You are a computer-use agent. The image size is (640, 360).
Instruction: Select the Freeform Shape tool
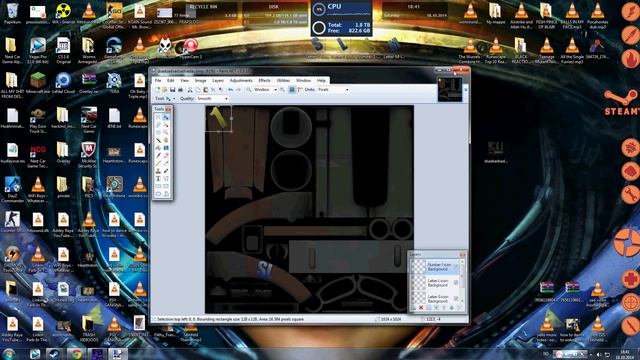[166, 194]
